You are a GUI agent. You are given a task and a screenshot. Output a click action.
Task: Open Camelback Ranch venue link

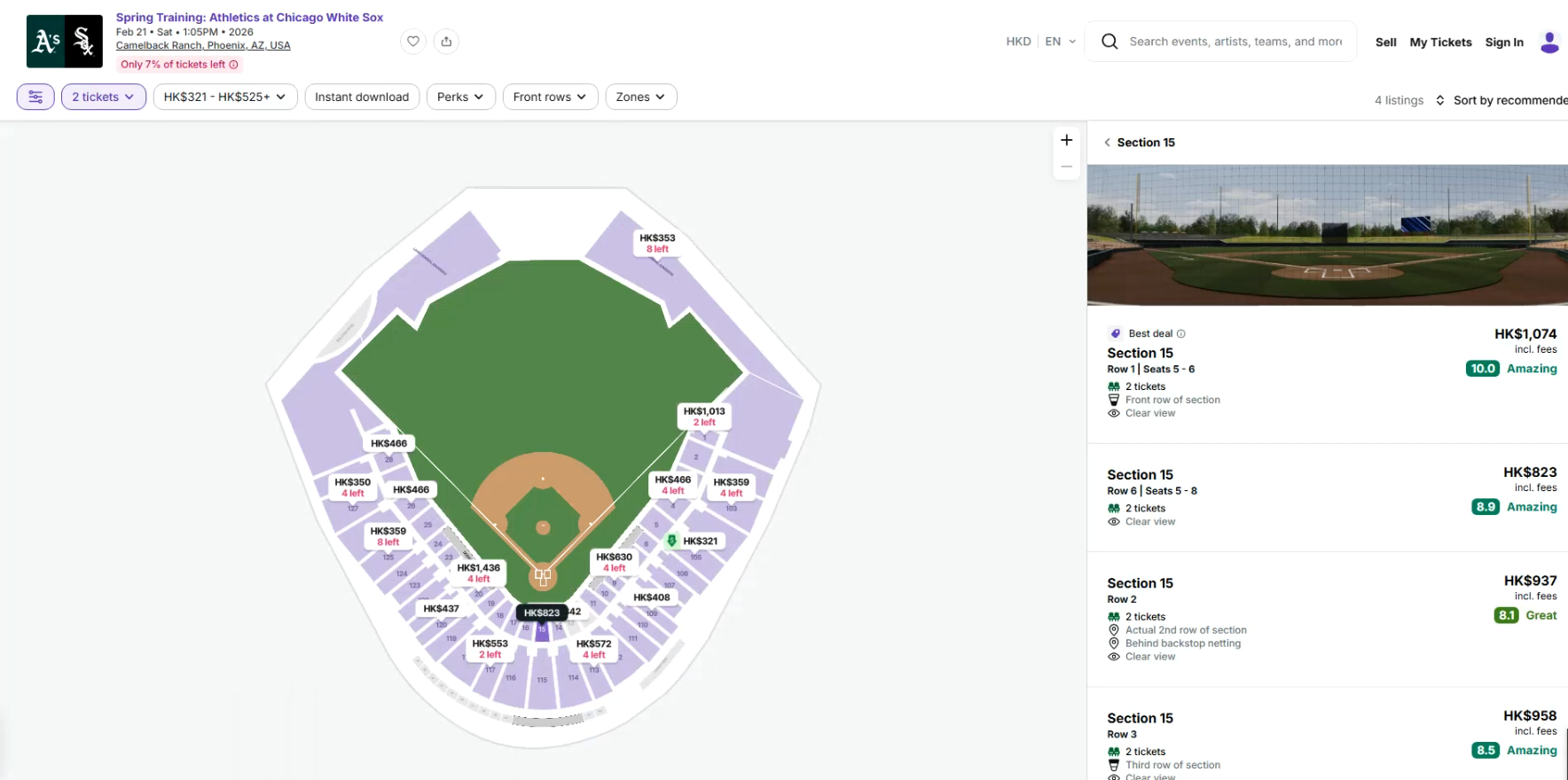click(203, 45)
